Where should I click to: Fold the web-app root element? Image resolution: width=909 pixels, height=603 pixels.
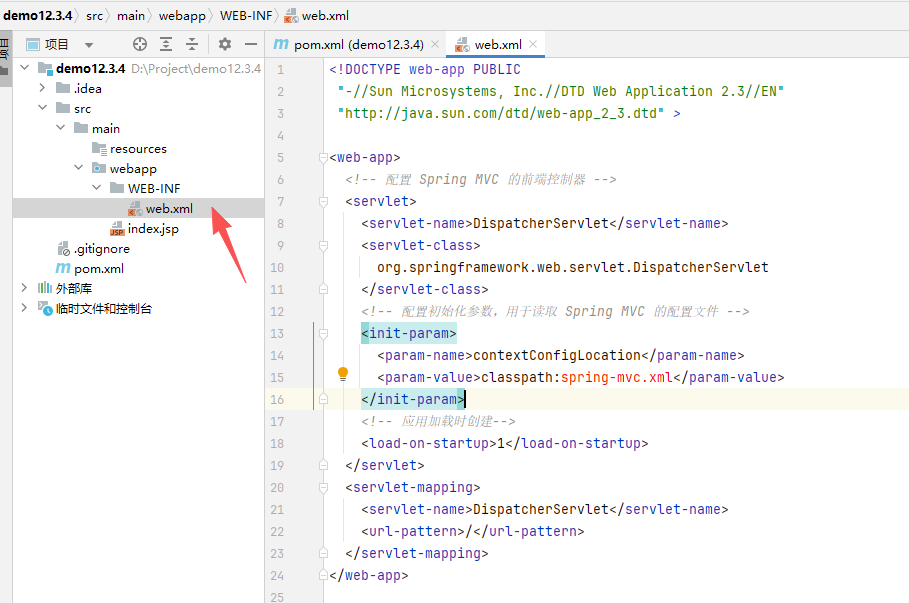click(x=323, y=157)
